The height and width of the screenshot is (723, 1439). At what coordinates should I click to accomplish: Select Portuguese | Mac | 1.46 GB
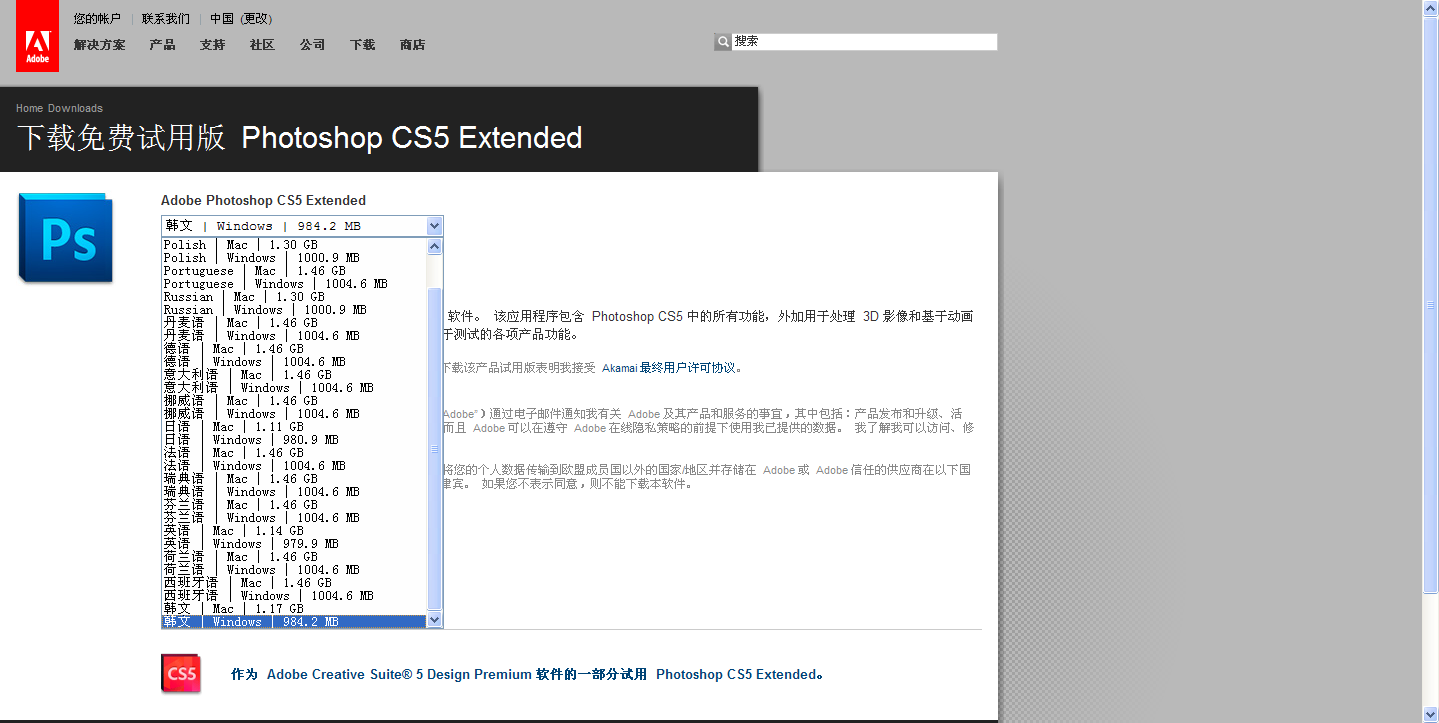294,271
